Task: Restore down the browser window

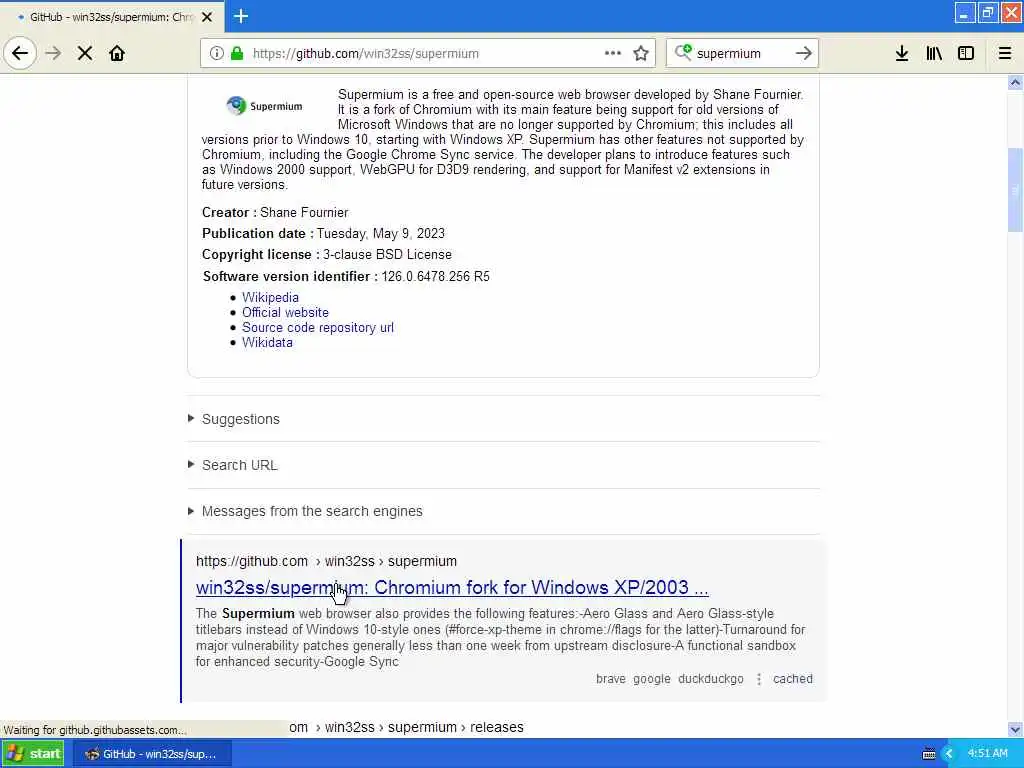Action: 987,12
